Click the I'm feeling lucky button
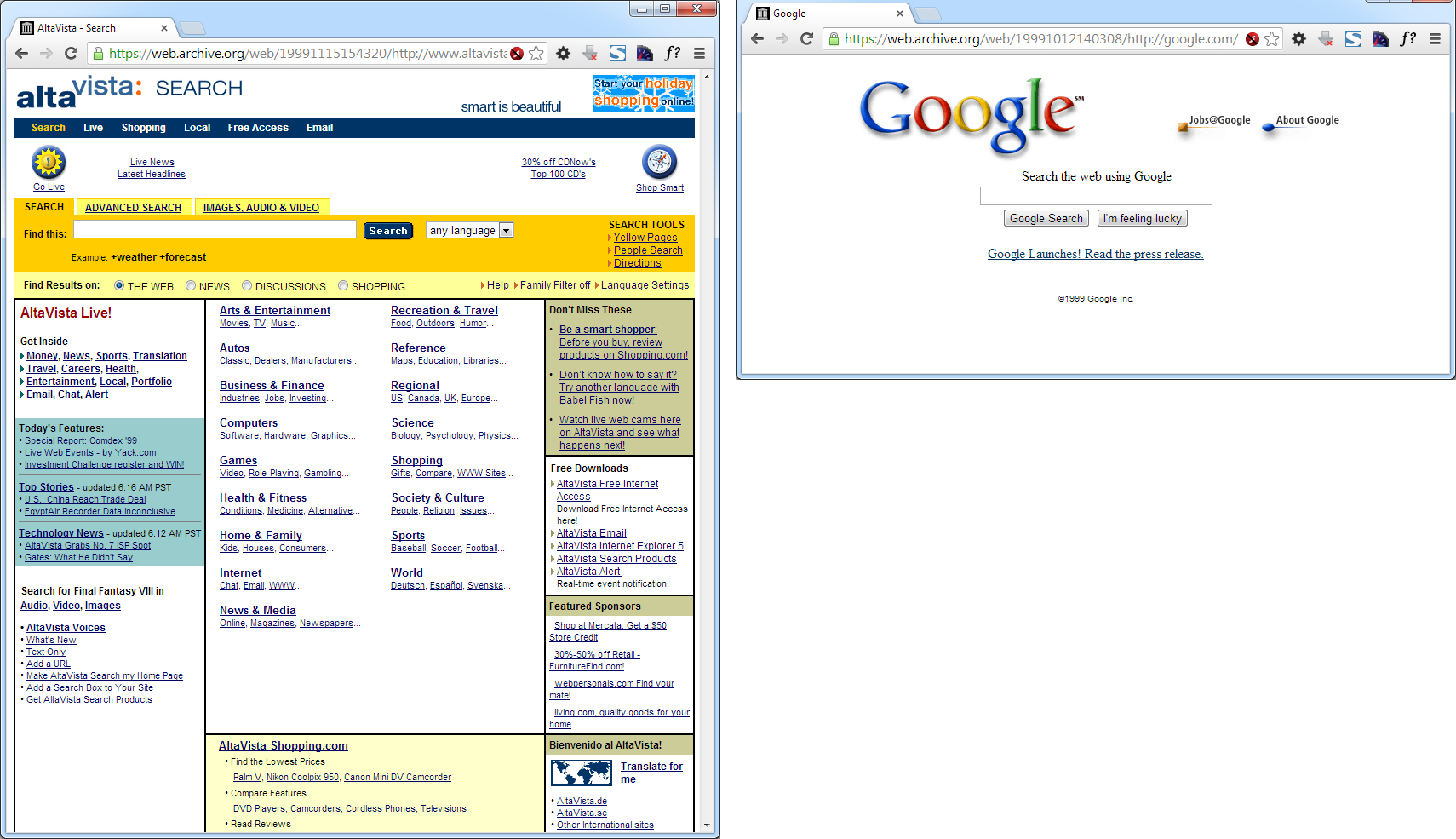 point(1142,218)
